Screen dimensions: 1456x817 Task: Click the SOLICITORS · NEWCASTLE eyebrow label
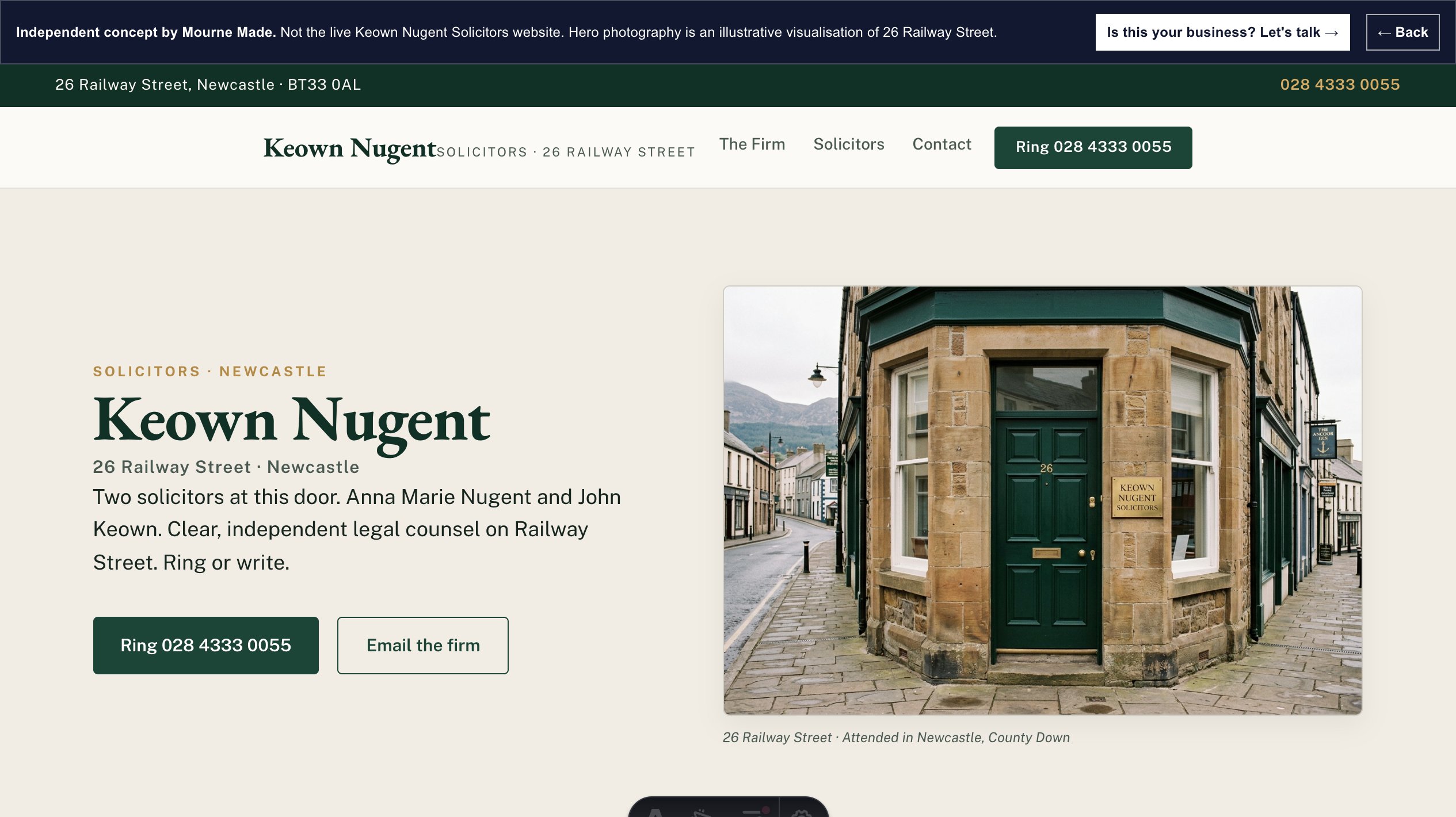pyautogui.click(x=210, y=371)
